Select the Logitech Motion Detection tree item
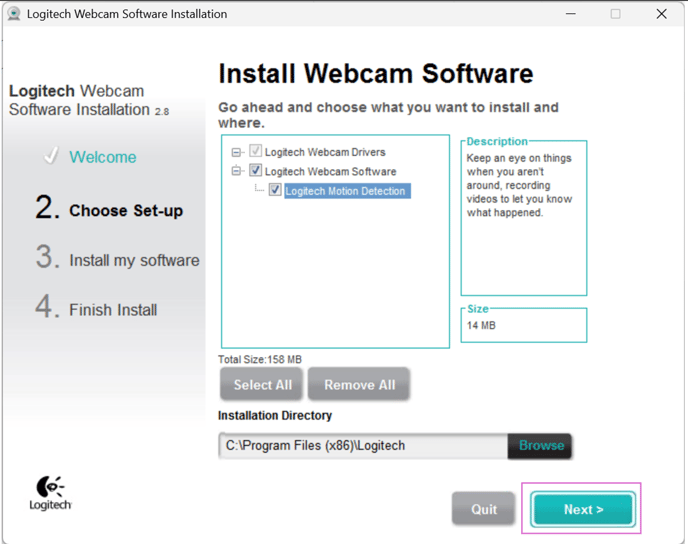The height and width of the screenshot is (544, 688). point(345,191)
